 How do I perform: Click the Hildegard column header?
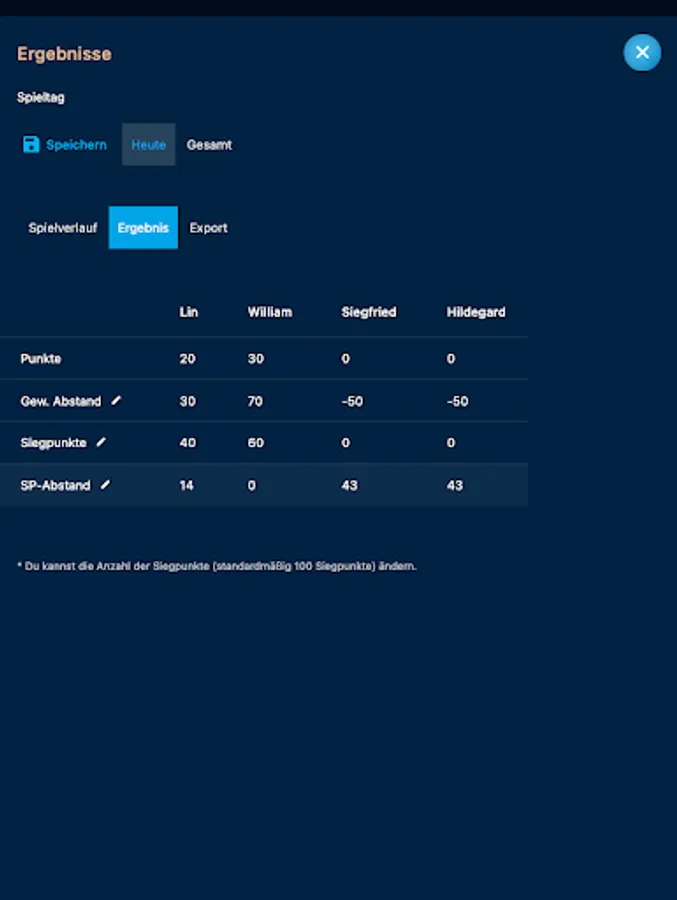[x=476, y=312]
